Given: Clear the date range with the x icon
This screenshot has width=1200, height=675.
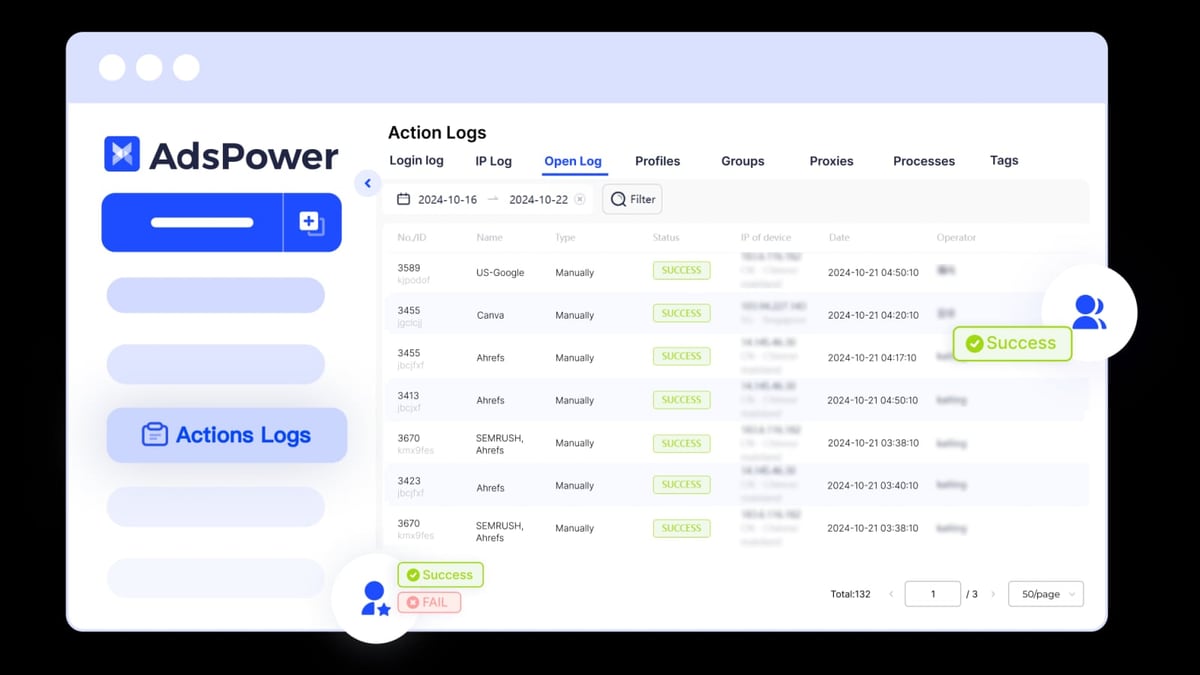Looking at the screenshot, I should [x=580, y=199].
